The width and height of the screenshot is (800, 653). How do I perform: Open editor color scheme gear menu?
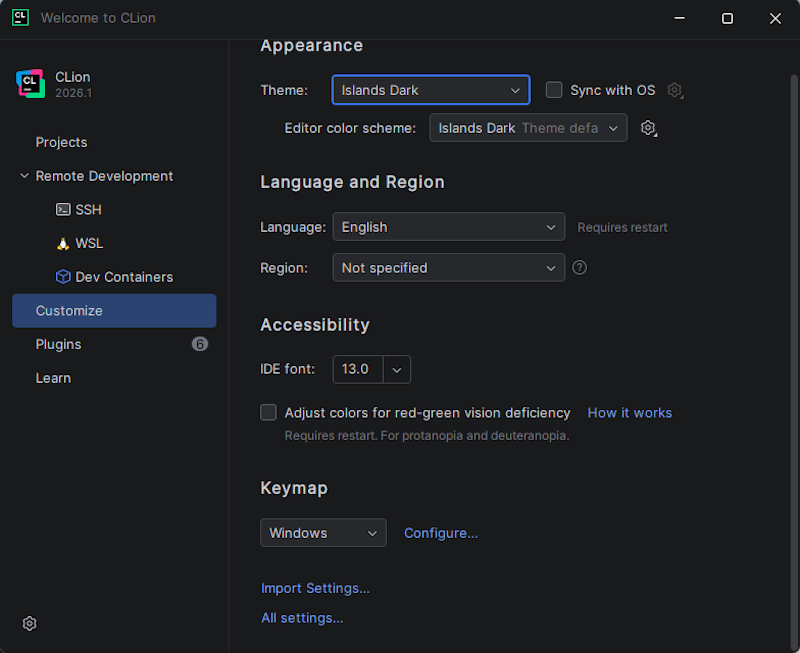click(648, 128)
